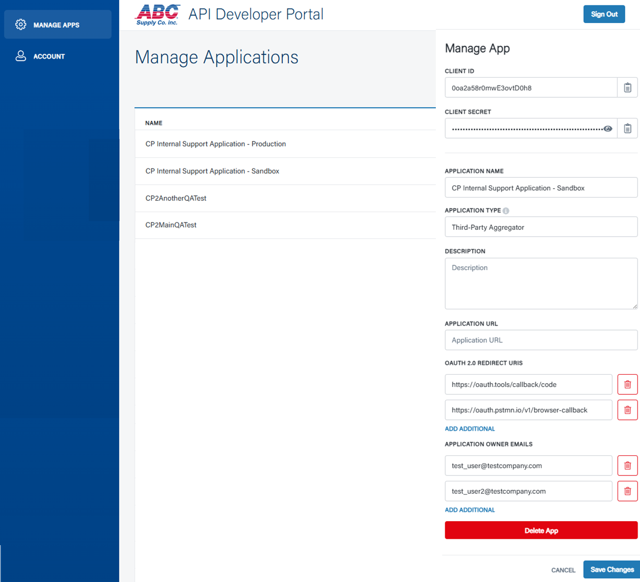Click the Sign Out button
The width and height of the screenshot is (640, 582).
603,14
